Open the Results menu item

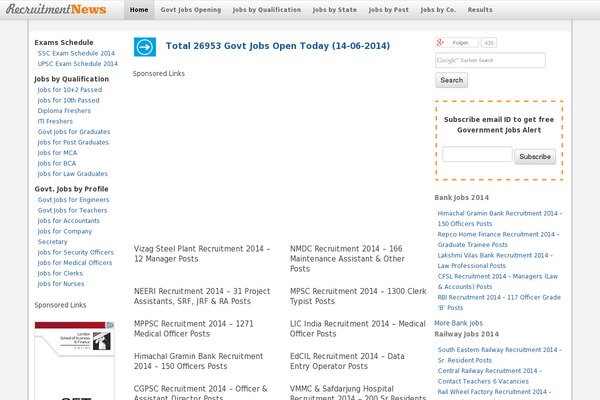480,10
